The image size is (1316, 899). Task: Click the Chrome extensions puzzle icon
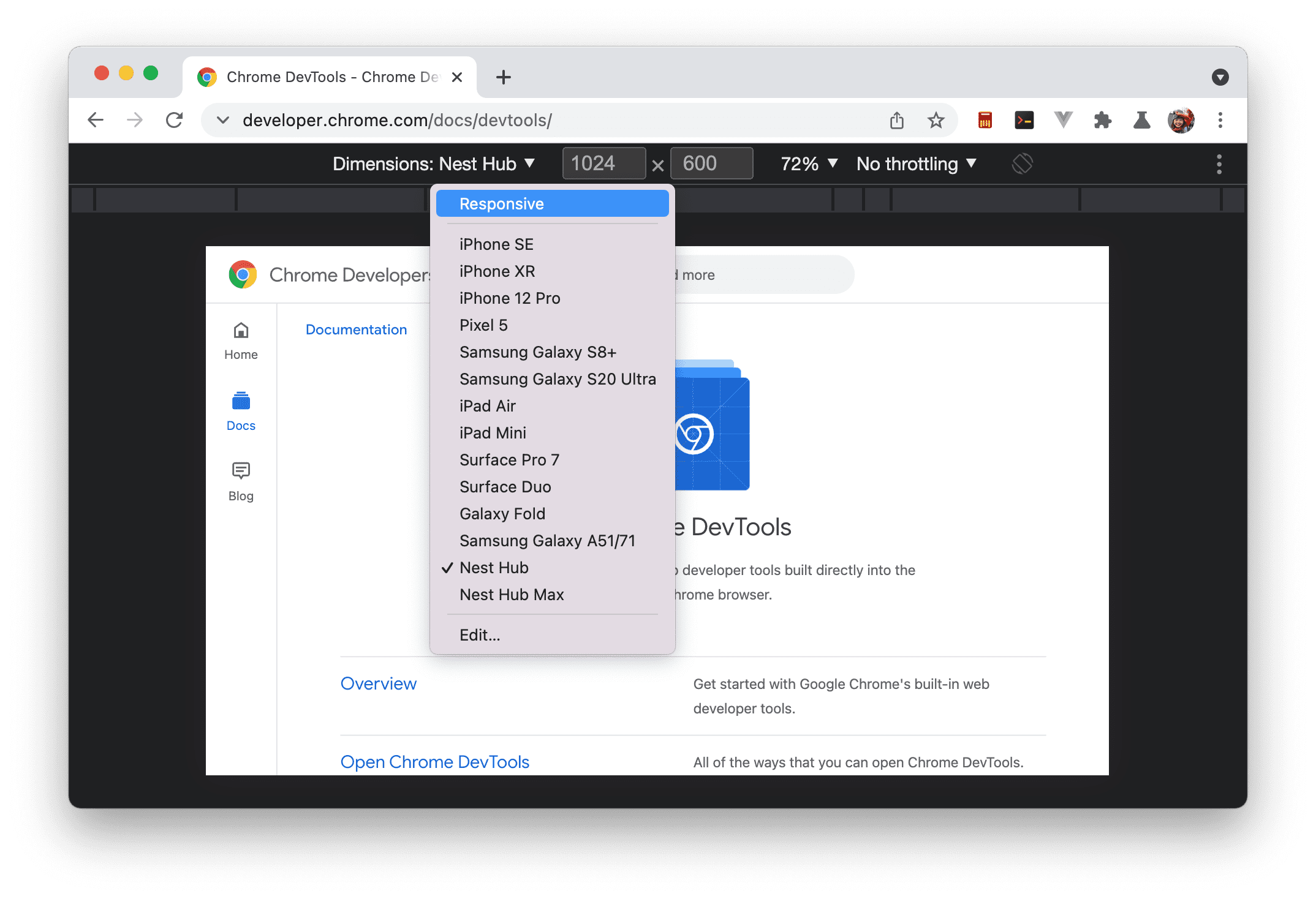pos(1100,120)
